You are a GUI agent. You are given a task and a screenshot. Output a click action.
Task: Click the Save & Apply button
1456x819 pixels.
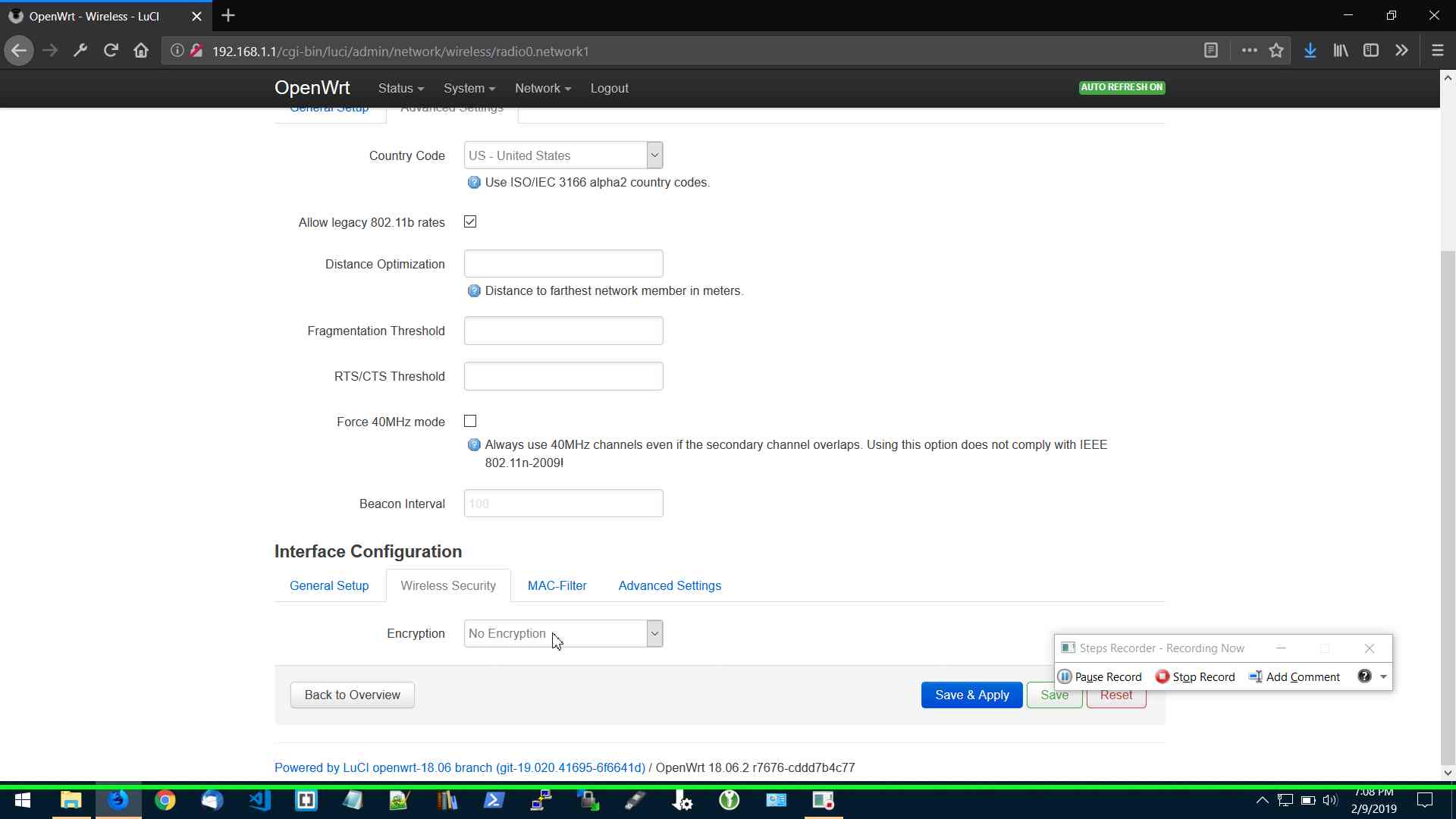pos(971,695)
